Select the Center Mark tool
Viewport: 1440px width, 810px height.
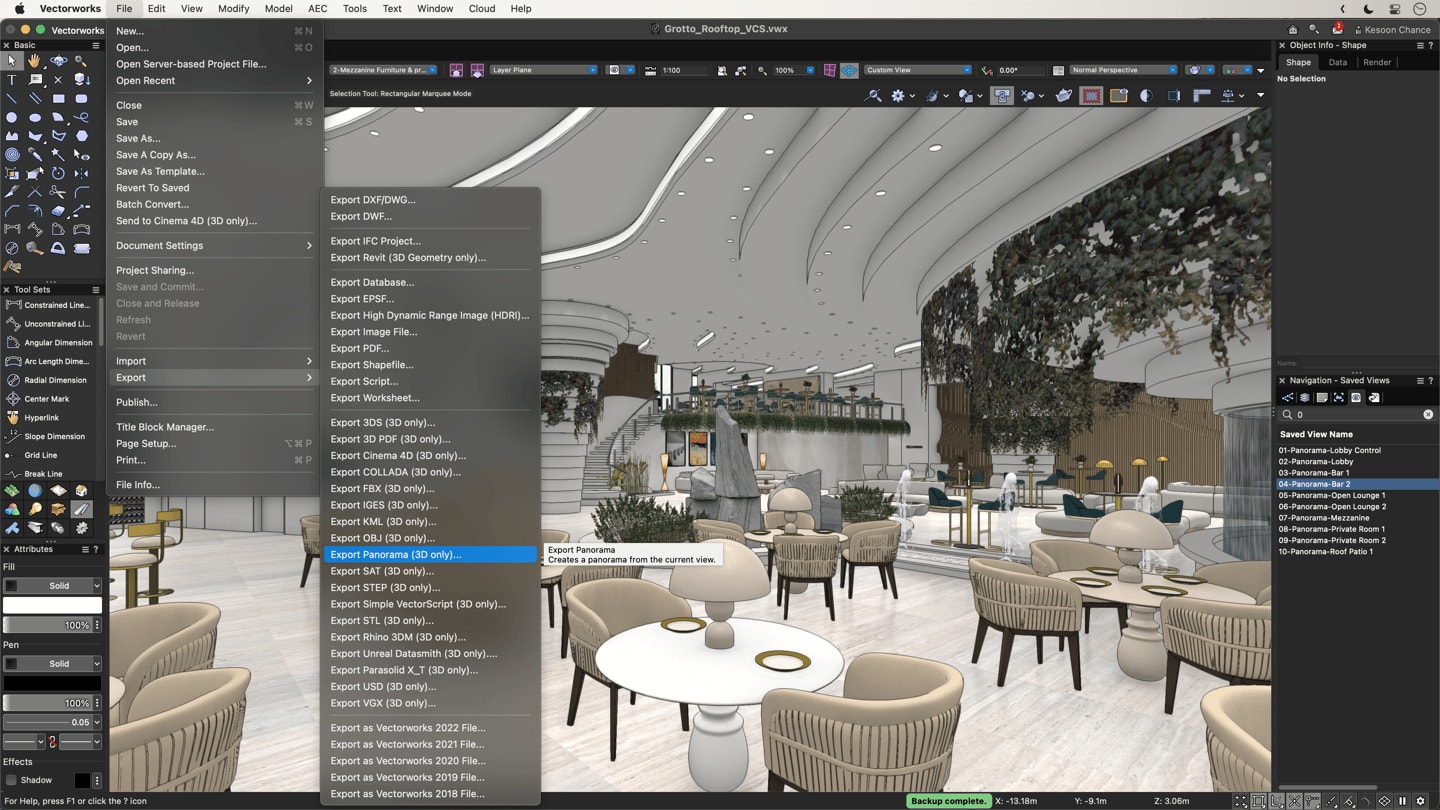45,399
